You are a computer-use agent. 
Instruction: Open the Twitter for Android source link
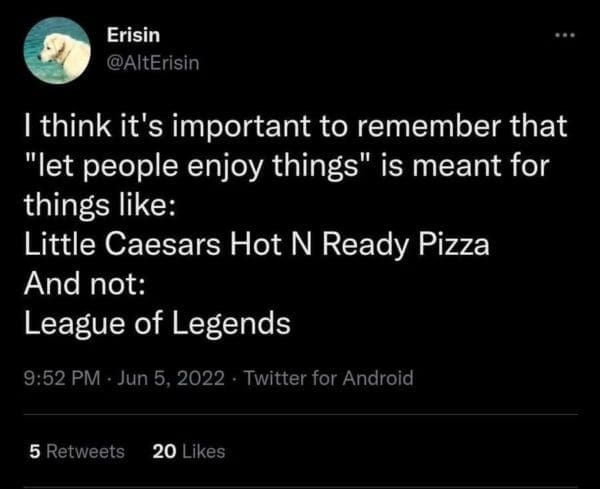(x=327, y=378)
